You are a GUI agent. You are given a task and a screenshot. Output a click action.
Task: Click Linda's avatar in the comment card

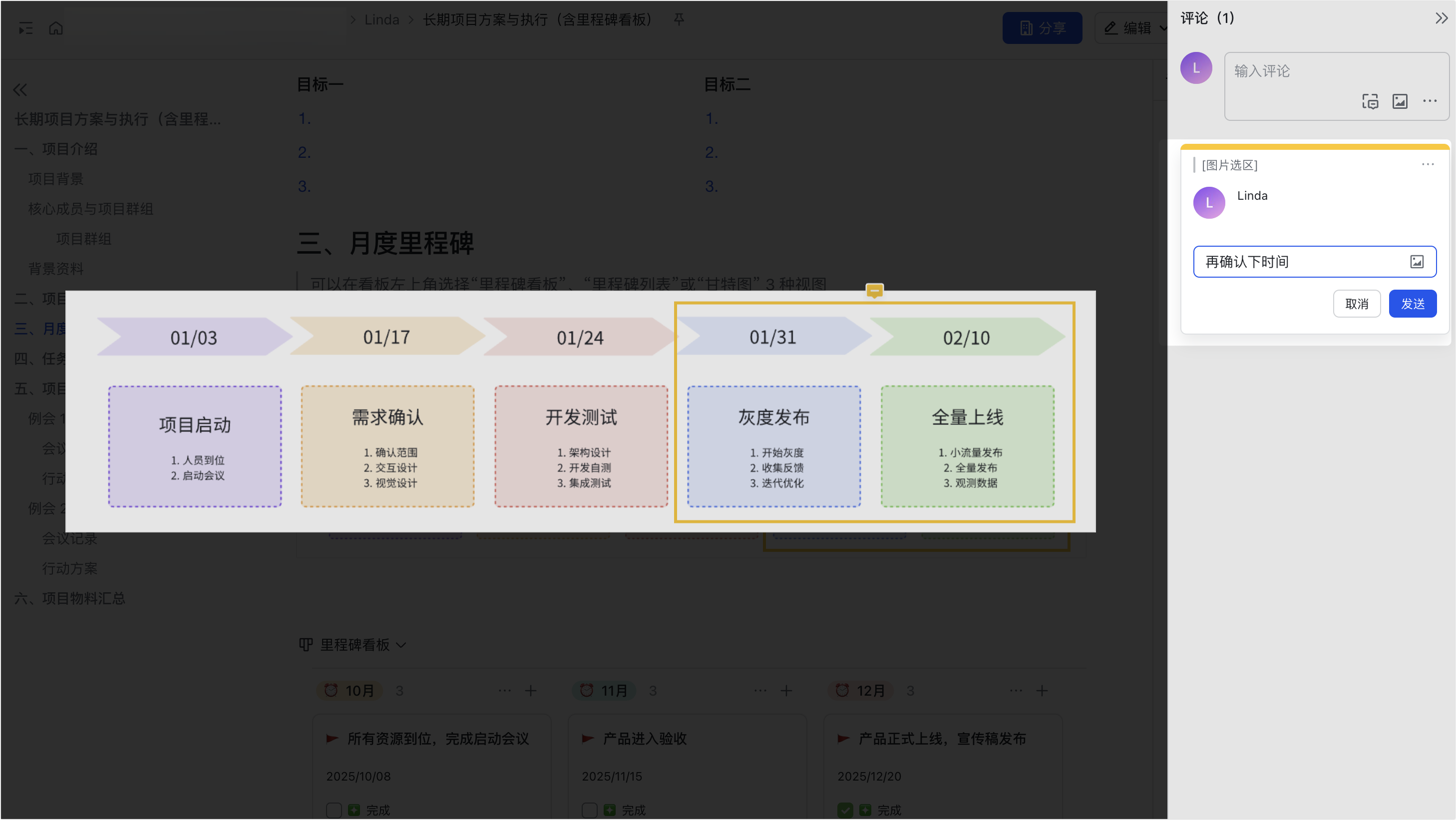pos(1209,203)
